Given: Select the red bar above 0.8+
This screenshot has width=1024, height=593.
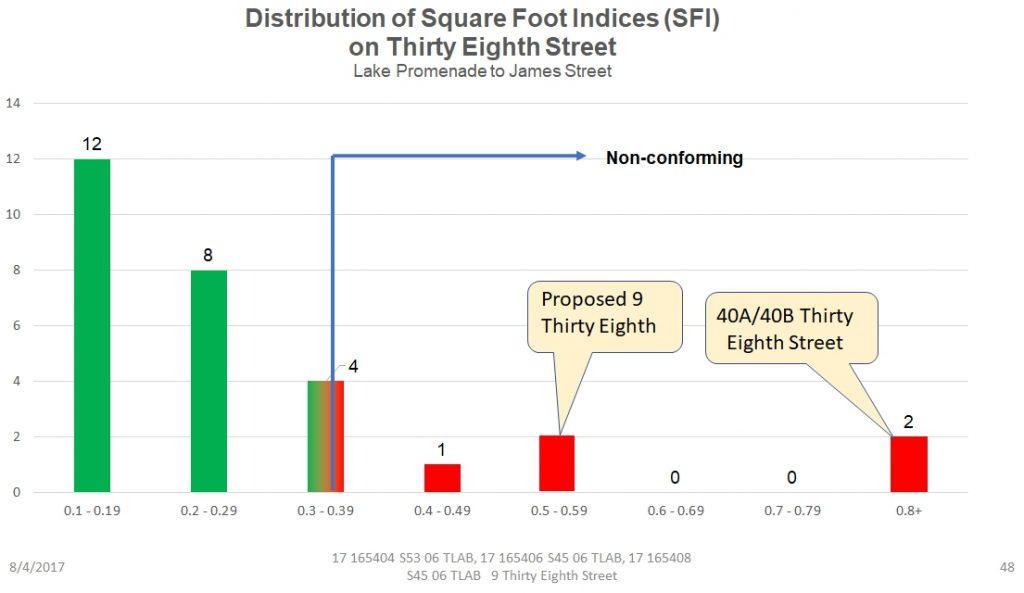Looking at the screenshot, I should [x=909, y=464].
